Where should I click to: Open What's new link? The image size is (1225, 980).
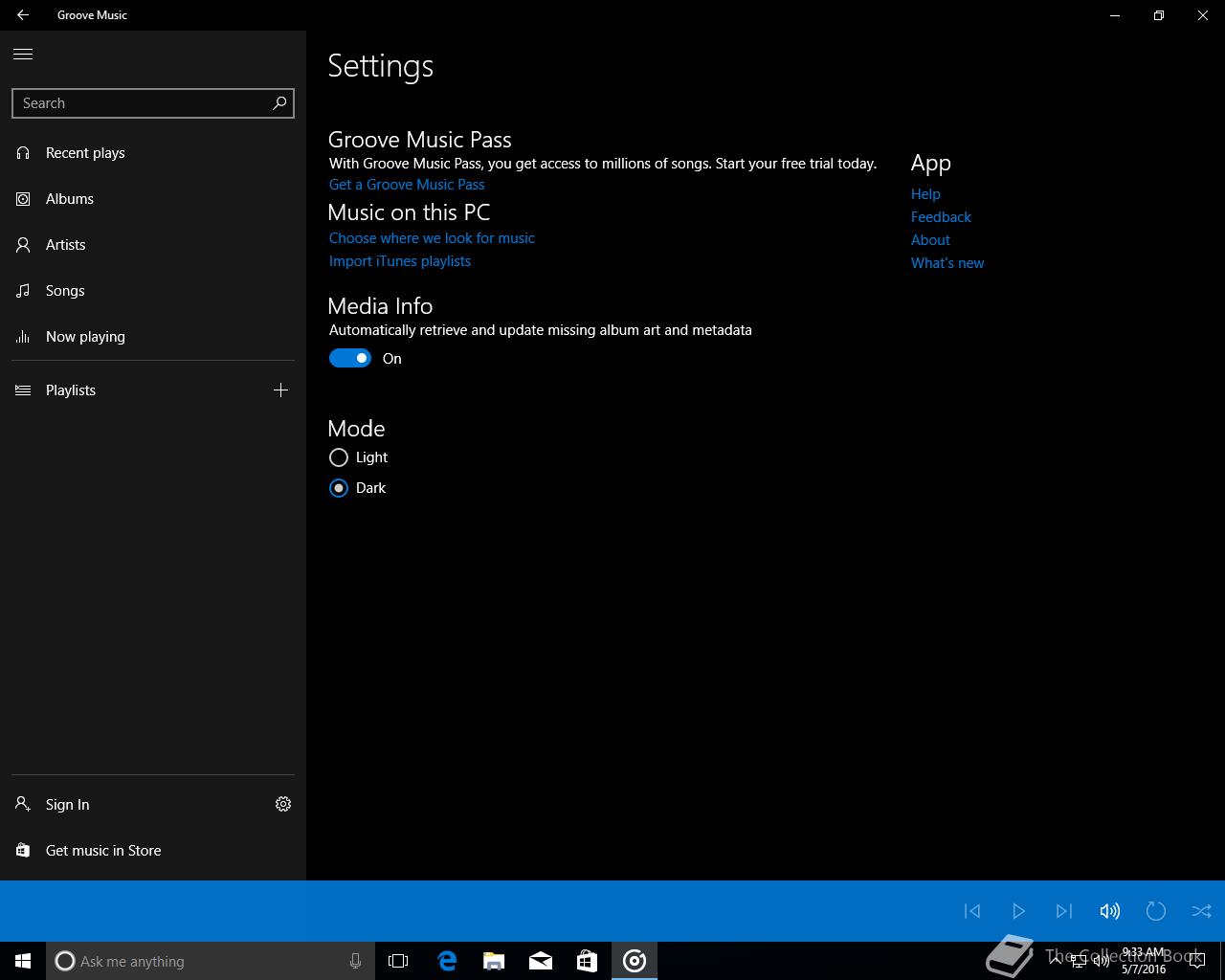coord(947,263)
